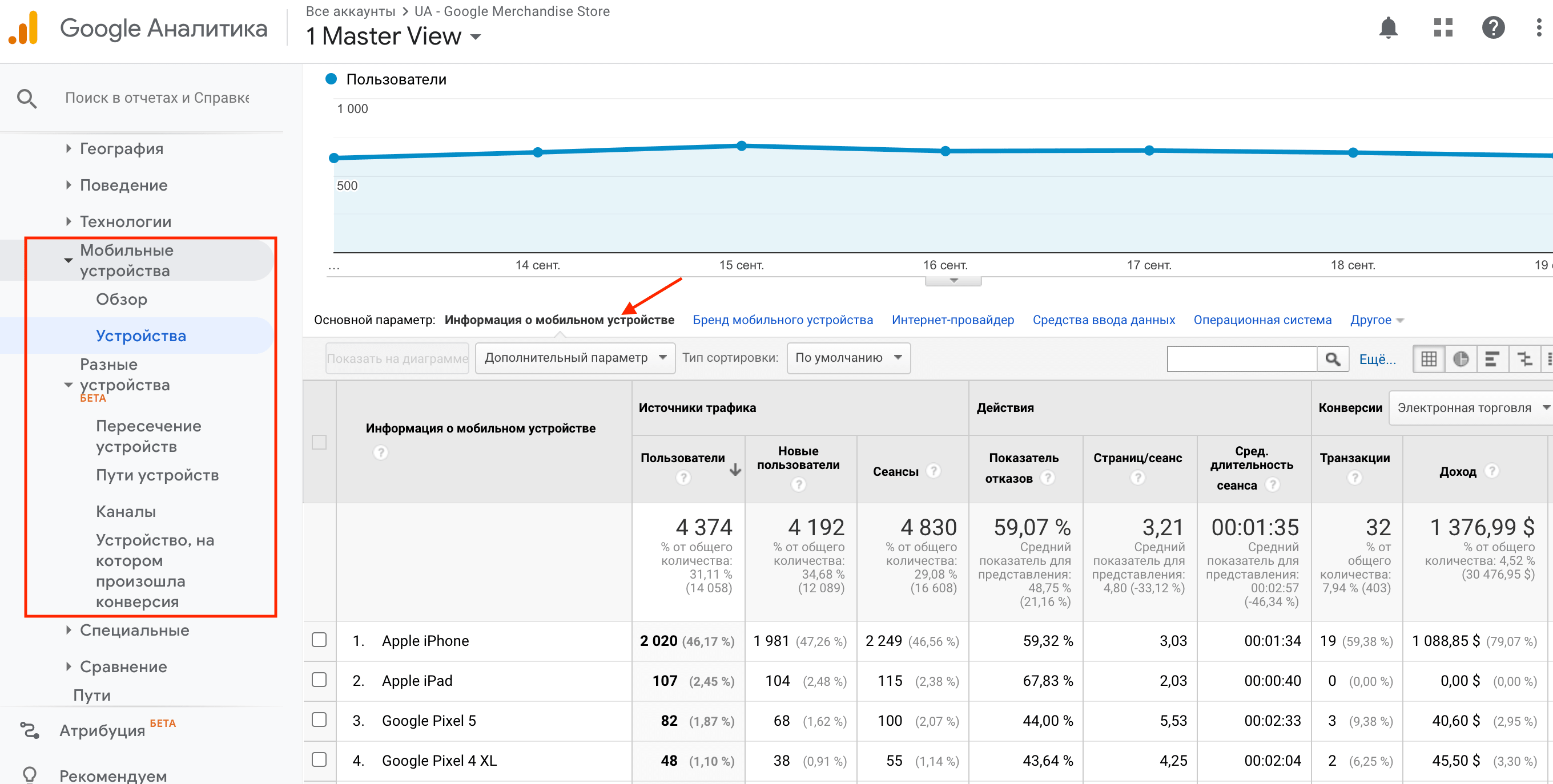Sort by Users descending arrow
This screenshot has height=784, width=1553.
735,470
